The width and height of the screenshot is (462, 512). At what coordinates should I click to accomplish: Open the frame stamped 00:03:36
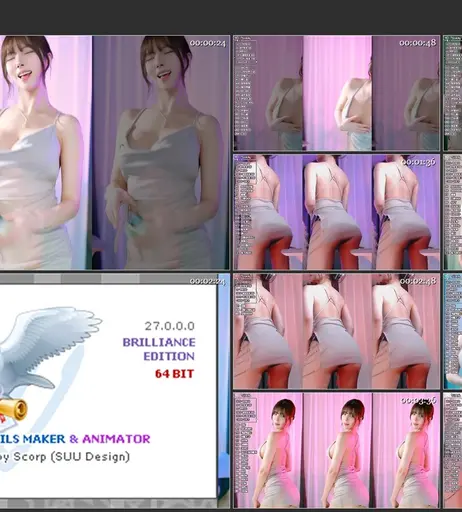337,450
